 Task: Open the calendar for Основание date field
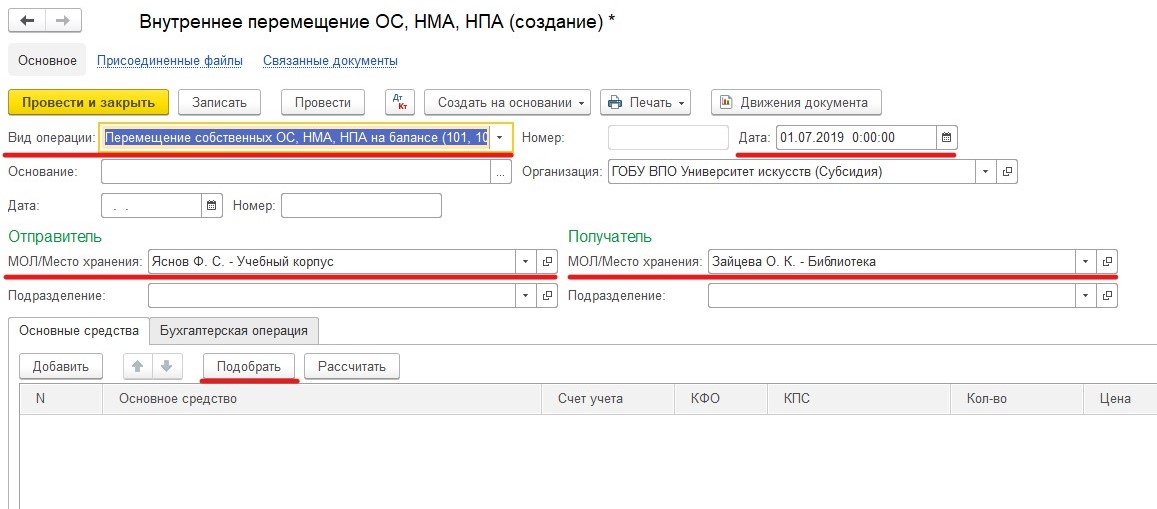point(211,205)
